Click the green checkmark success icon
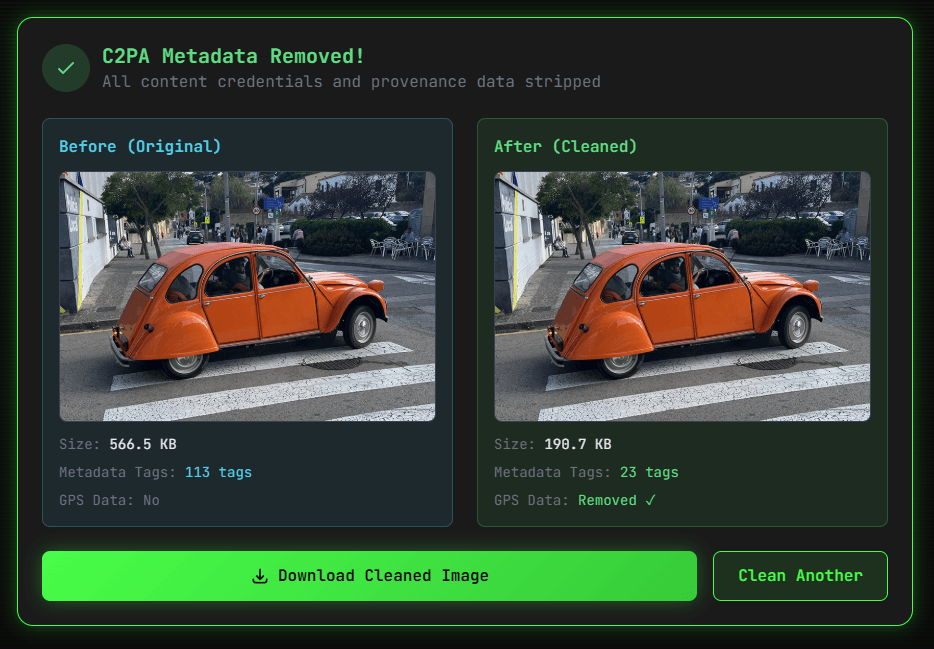The height and width of the screenshot is (649, 934). [x=65, y=68]
